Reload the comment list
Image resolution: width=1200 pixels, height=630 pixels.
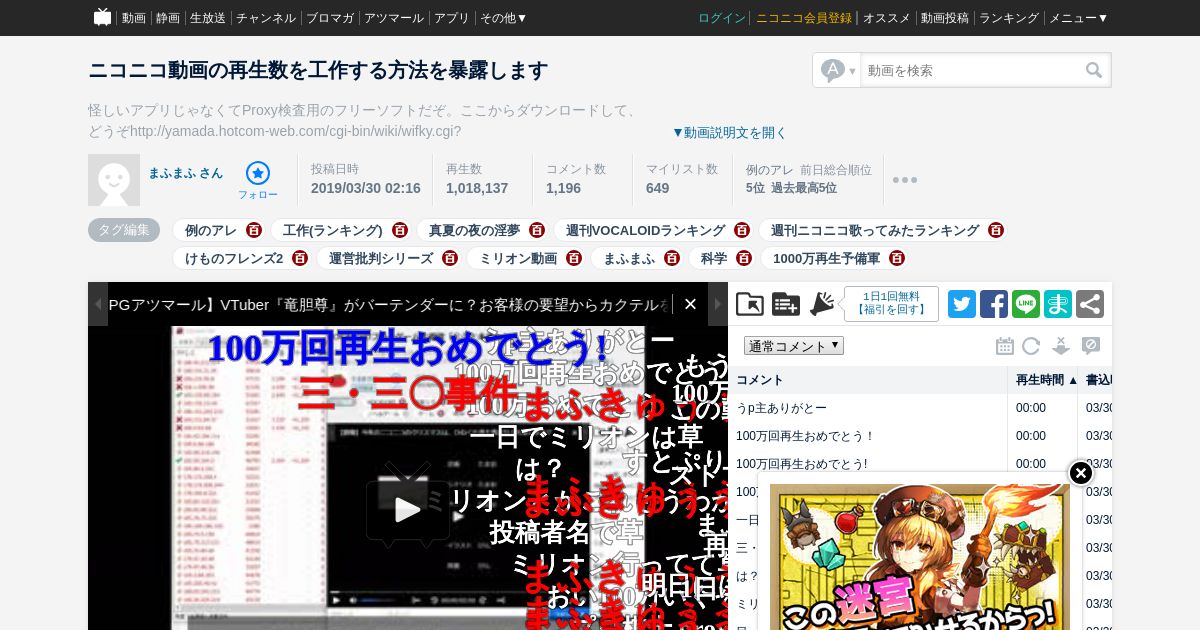1031,346
